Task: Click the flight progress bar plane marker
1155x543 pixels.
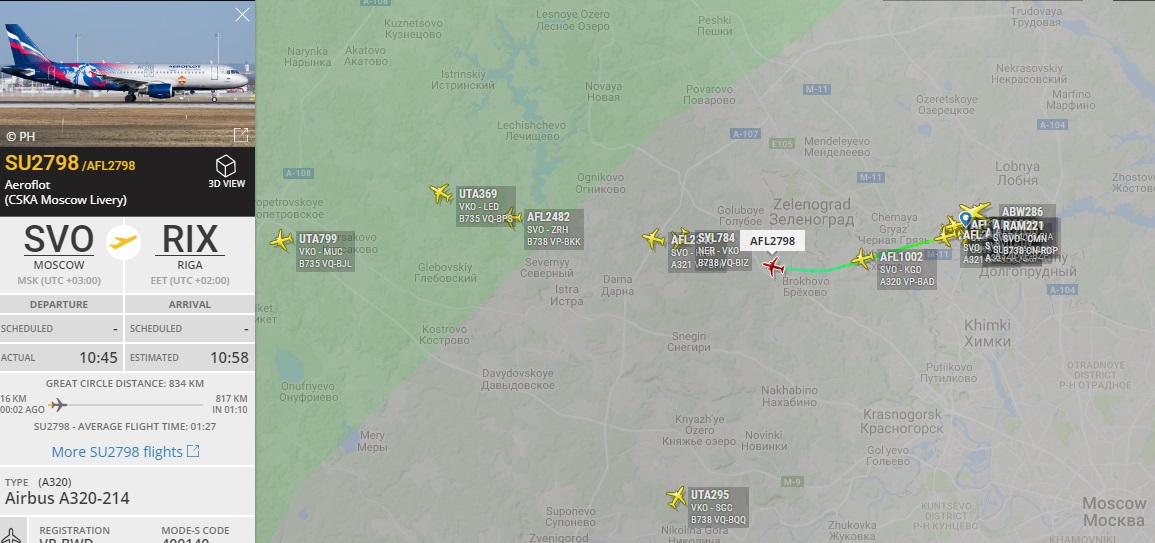Action: [57, 404]
